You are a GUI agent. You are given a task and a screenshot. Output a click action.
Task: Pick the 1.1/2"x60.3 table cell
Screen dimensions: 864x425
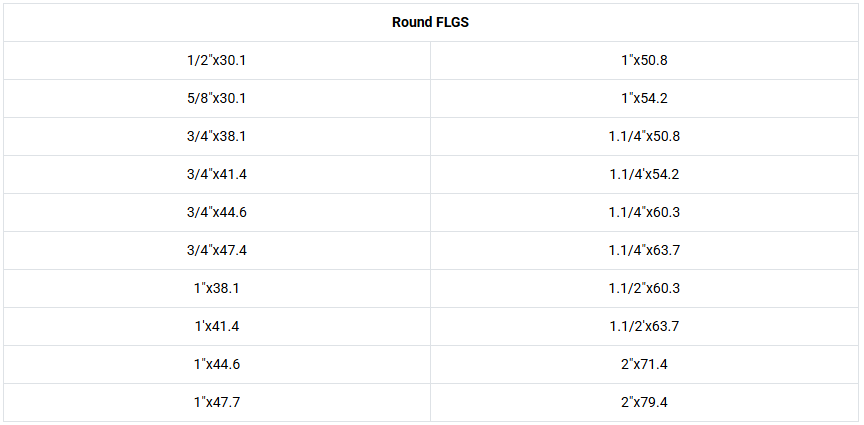(644, 288)
